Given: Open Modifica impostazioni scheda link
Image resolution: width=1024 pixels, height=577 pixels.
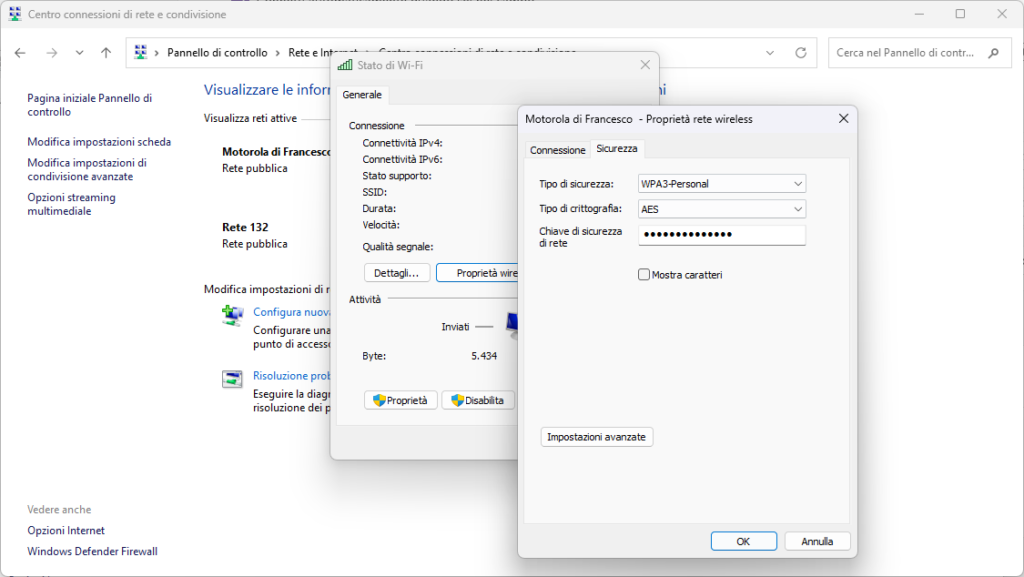Looking at the screenshot, I should pyautogui.click(x=99, y=142).
